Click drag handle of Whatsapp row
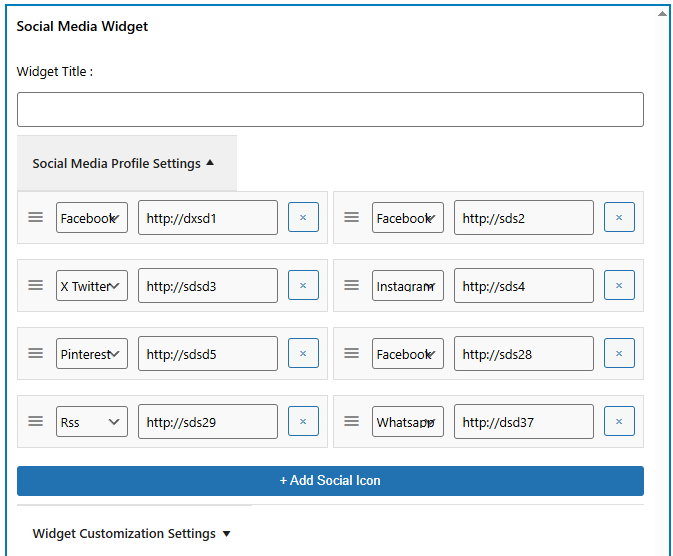Screen dimensions: 673x556 pos(351,422)
